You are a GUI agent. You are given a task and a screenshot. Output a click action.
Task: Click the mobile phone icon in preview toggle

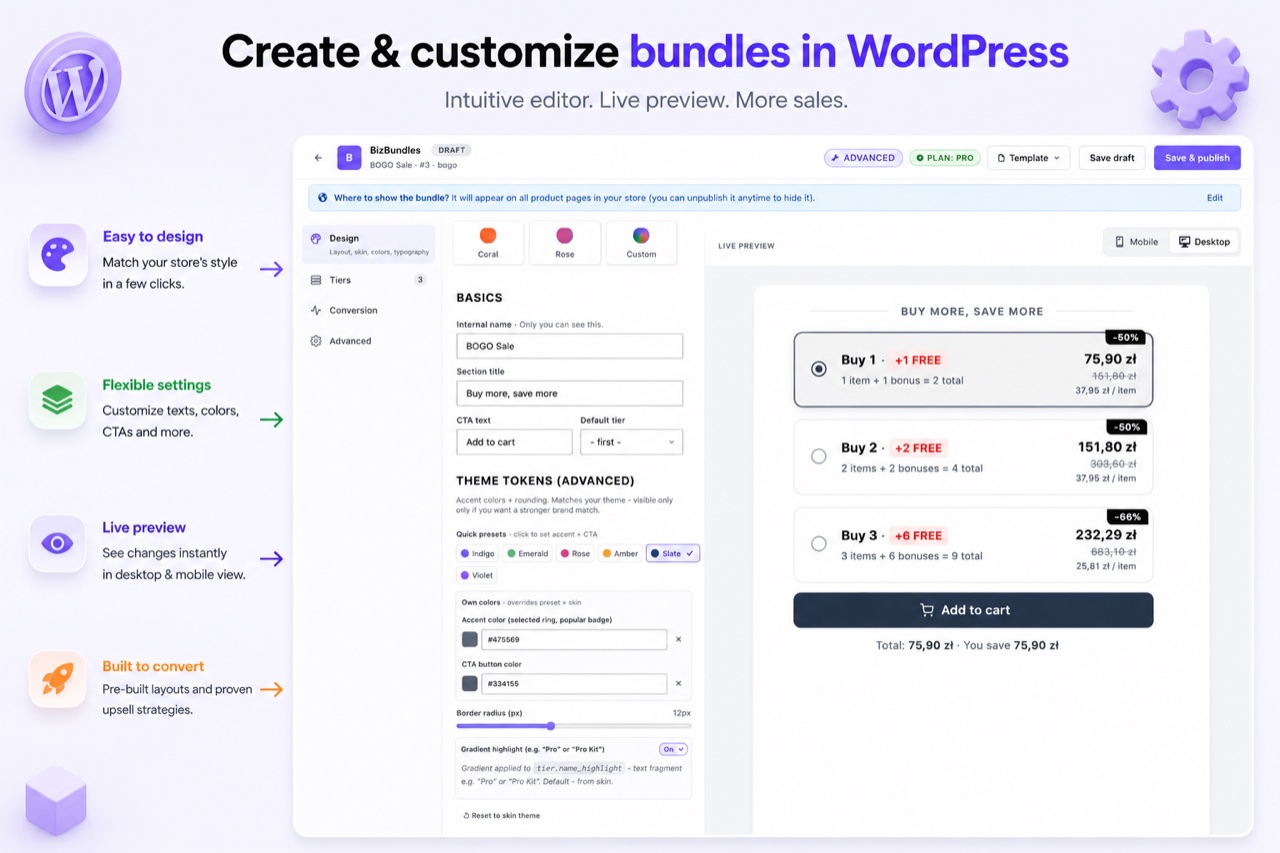click(1120, 242)
